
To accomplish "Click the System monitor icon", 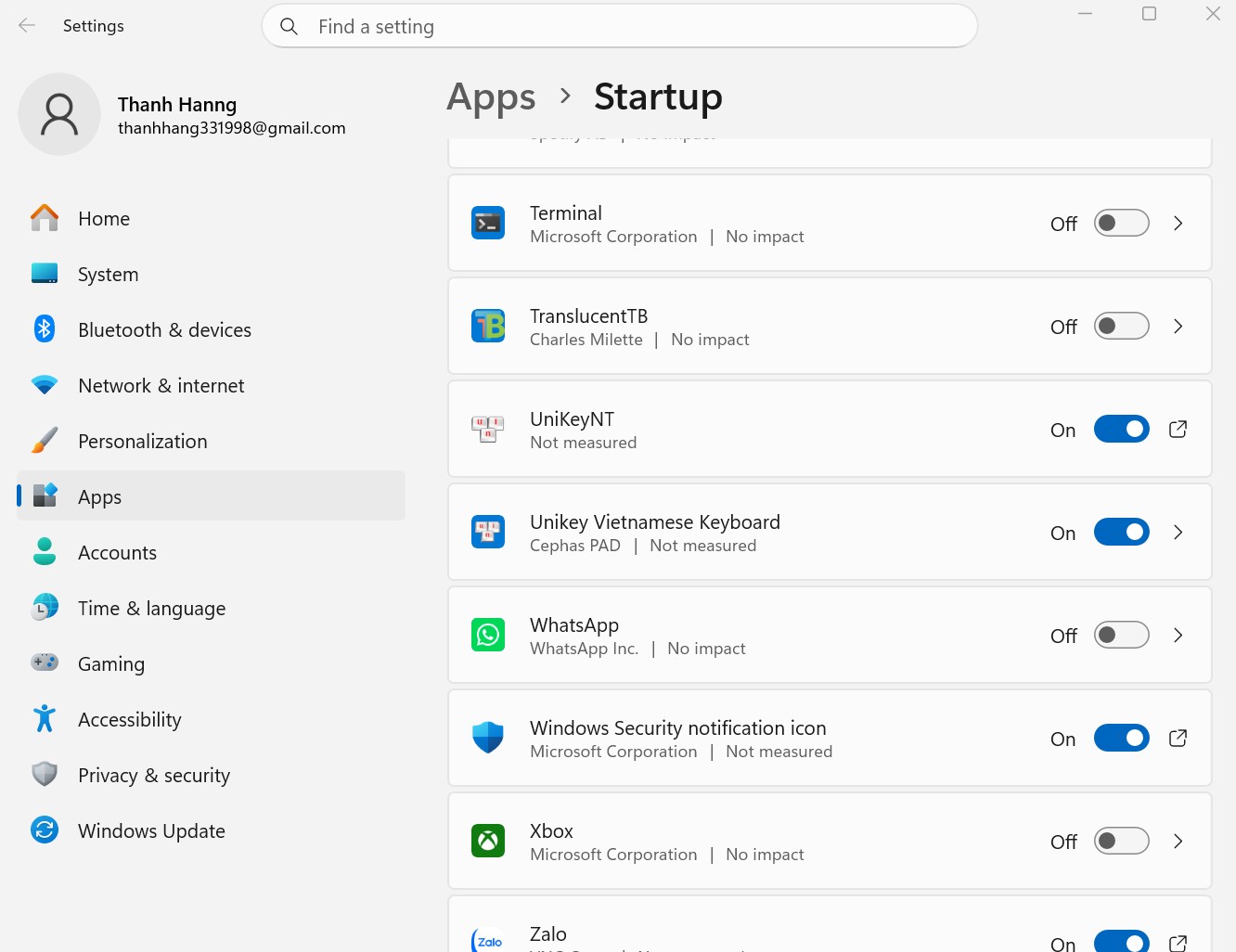I will (x=45, y=274).
